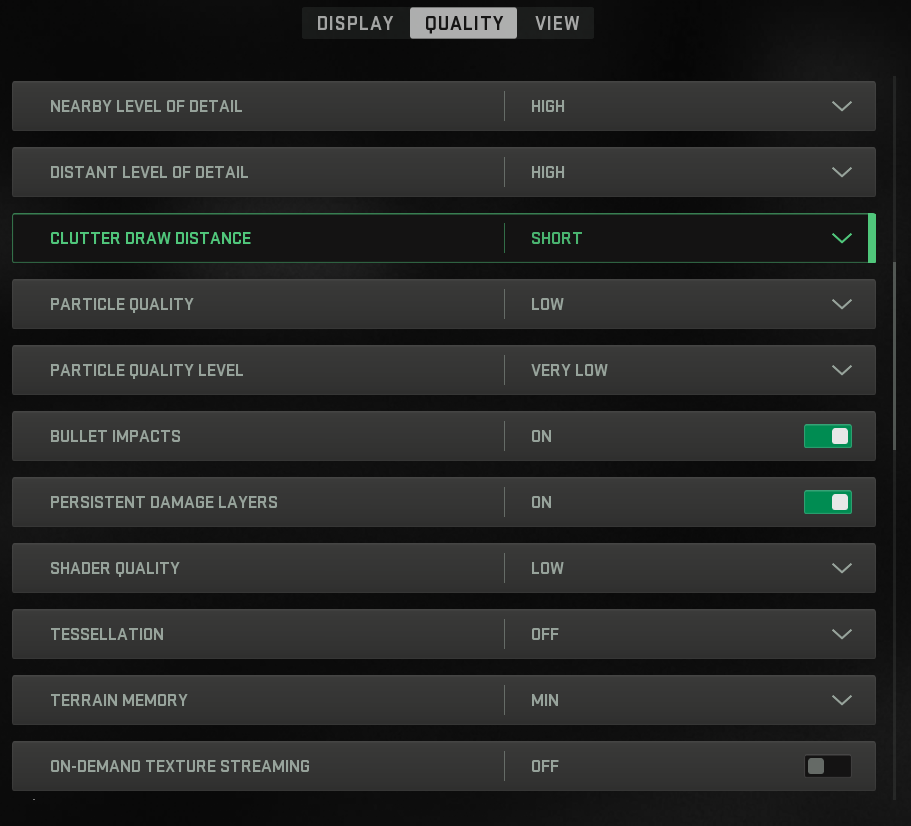911x826 pixels.
Task: Expand the Terrain Memory chevron
Action: point(841,700)
